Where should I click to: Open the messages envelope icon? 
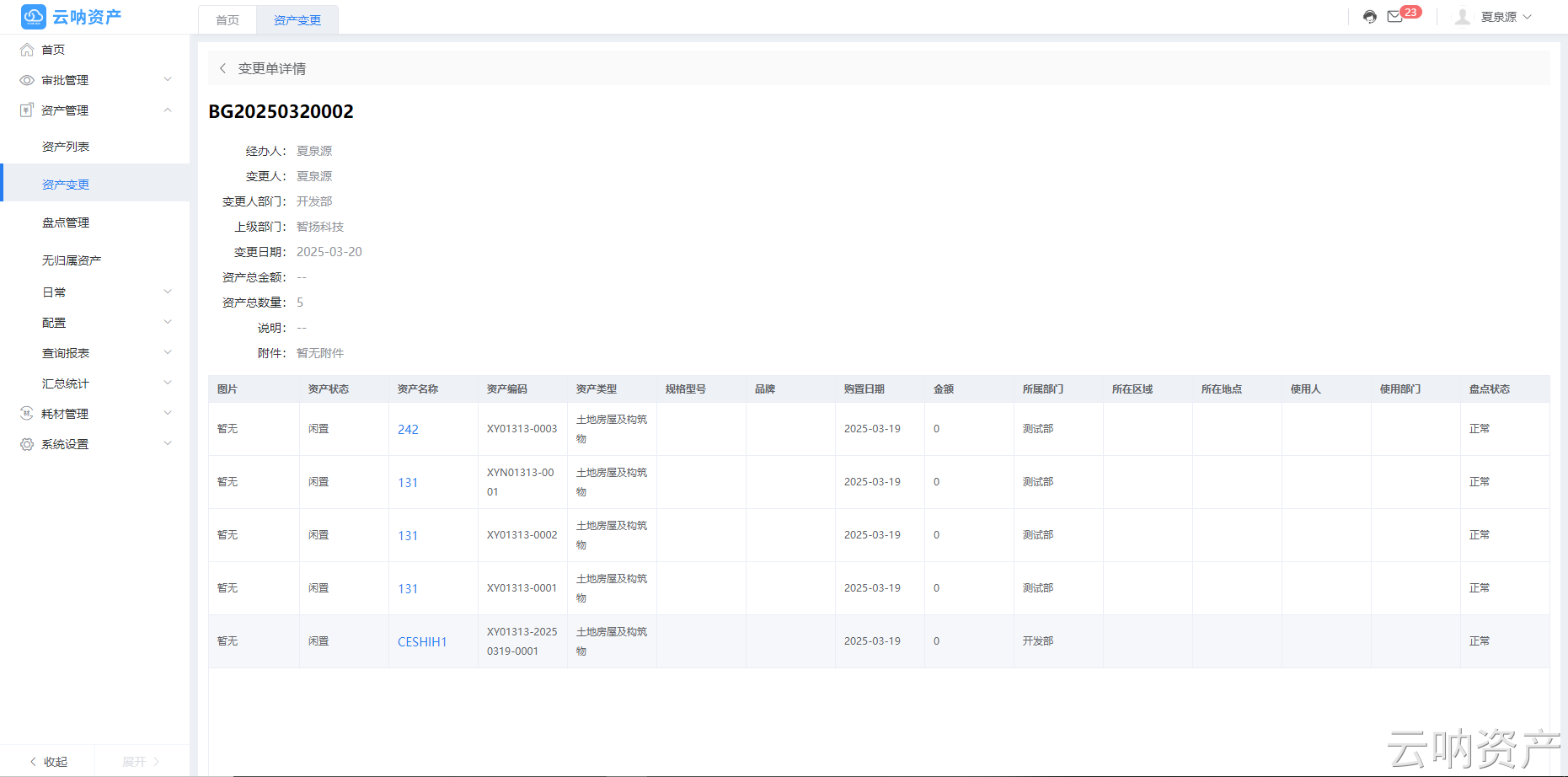[x=1395, y=17]
